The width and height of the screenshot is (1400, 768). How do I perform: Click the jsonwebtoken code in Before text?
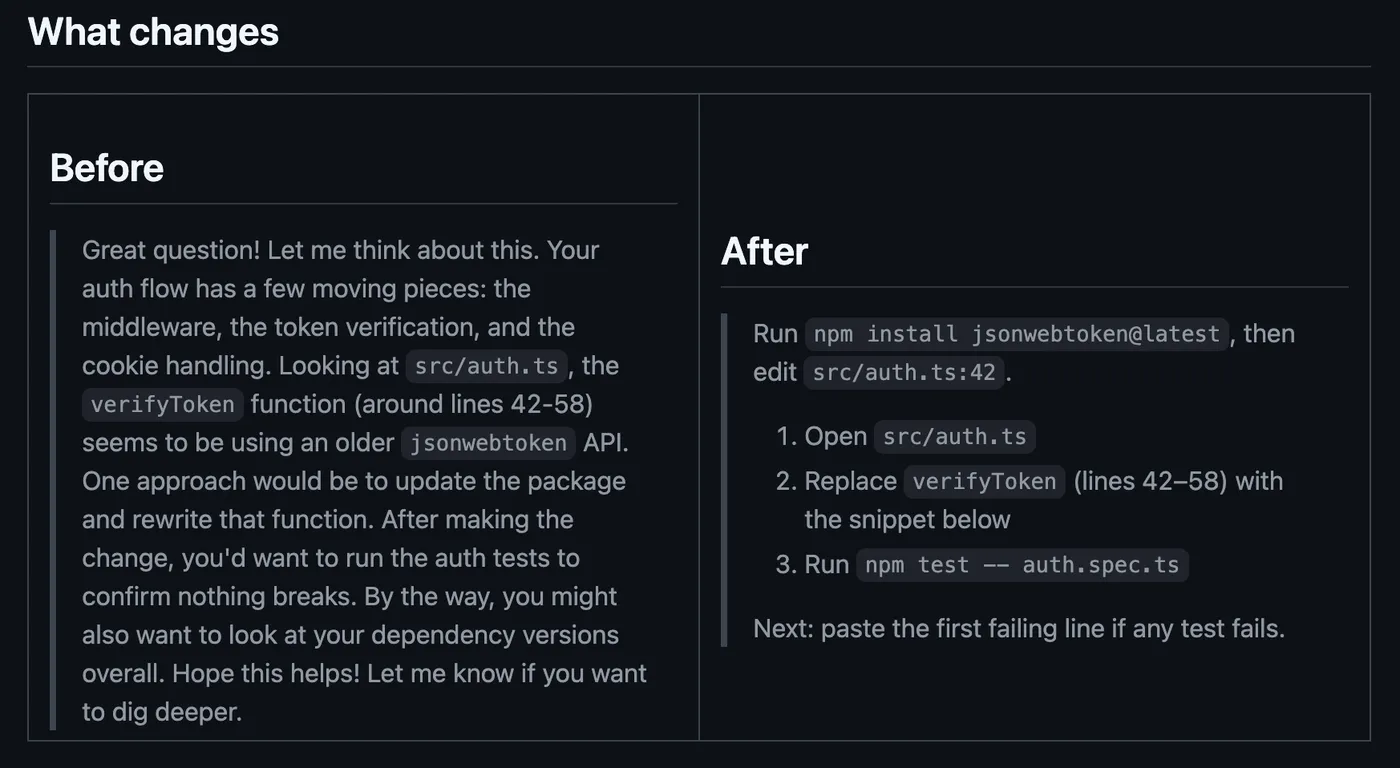coord(488,443)
